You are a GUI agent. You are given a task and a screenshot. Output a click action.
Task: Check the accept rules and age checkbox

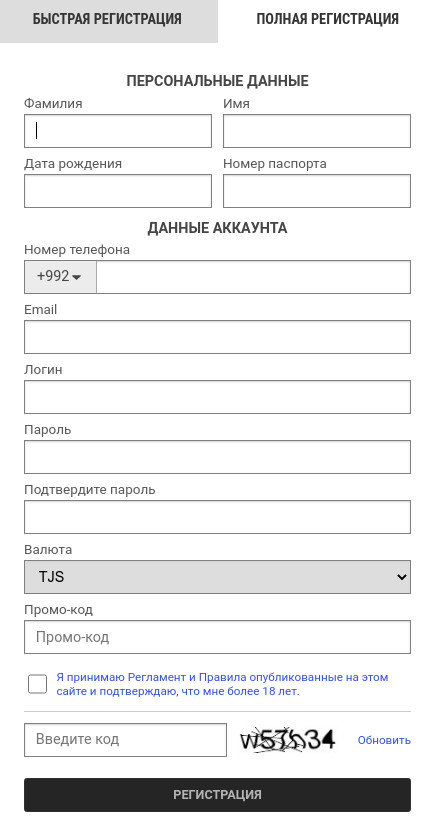(37, 684)
